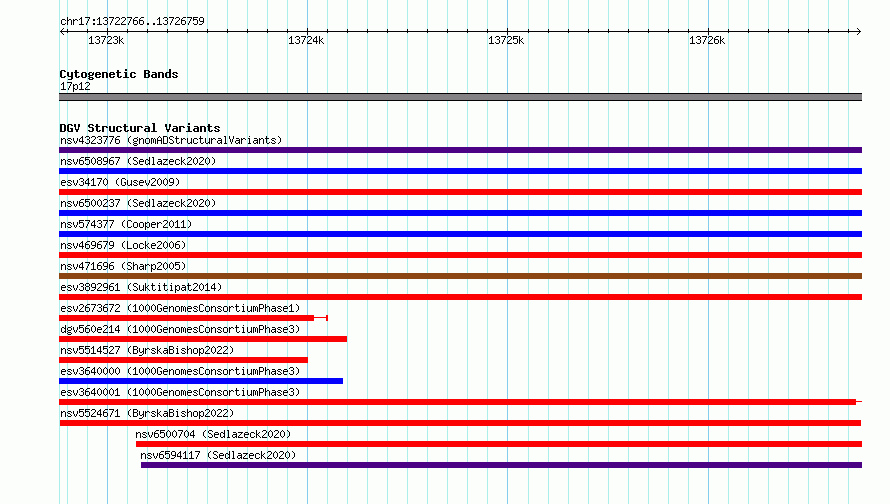The height and width of the screenshot is (504, 890).
Task: Open esv3640001 (1000GenomesConsortiumPhase3) label
Action: (180, 392)
